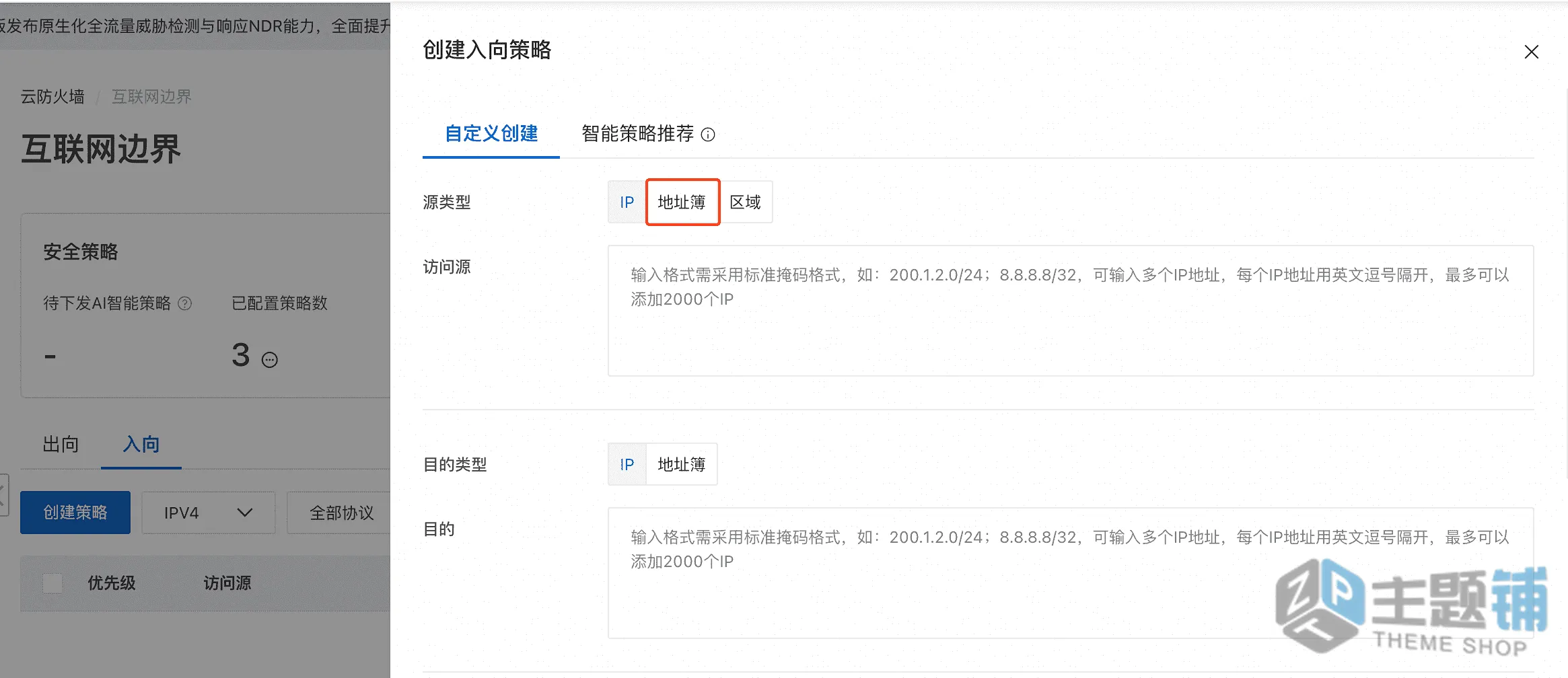Switch to 智能策略推荐 tab
The width and height of the screenshot is (1568, 678).
tap(637, 134)
